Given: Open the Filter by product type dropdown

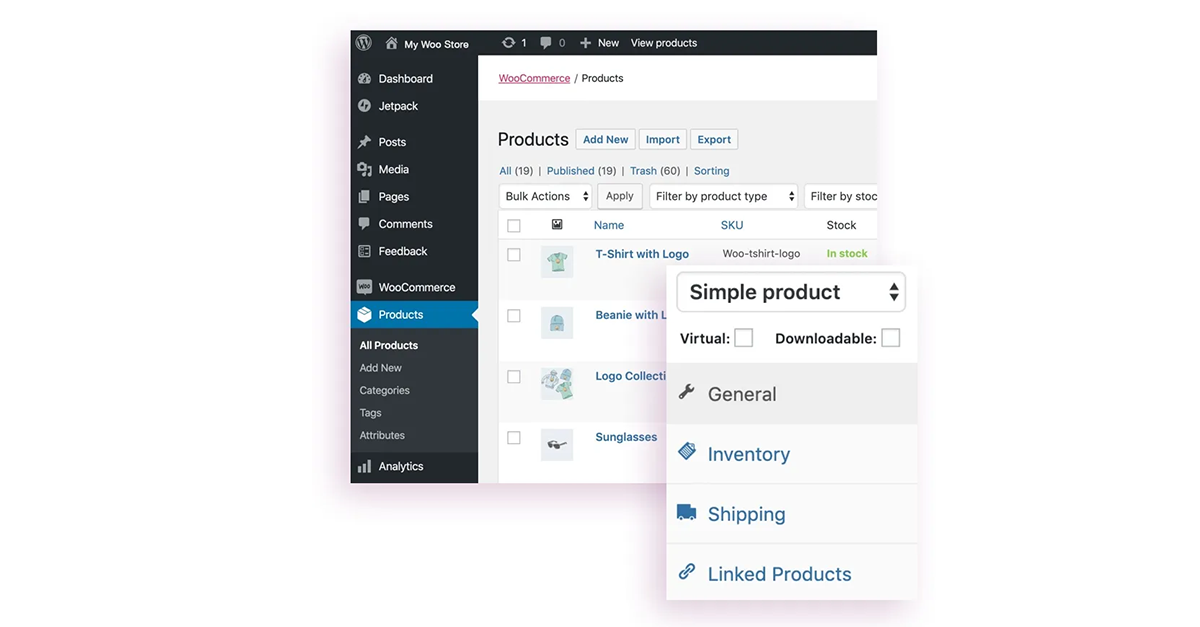Looking at the screenshot, I should pos(723,196).
